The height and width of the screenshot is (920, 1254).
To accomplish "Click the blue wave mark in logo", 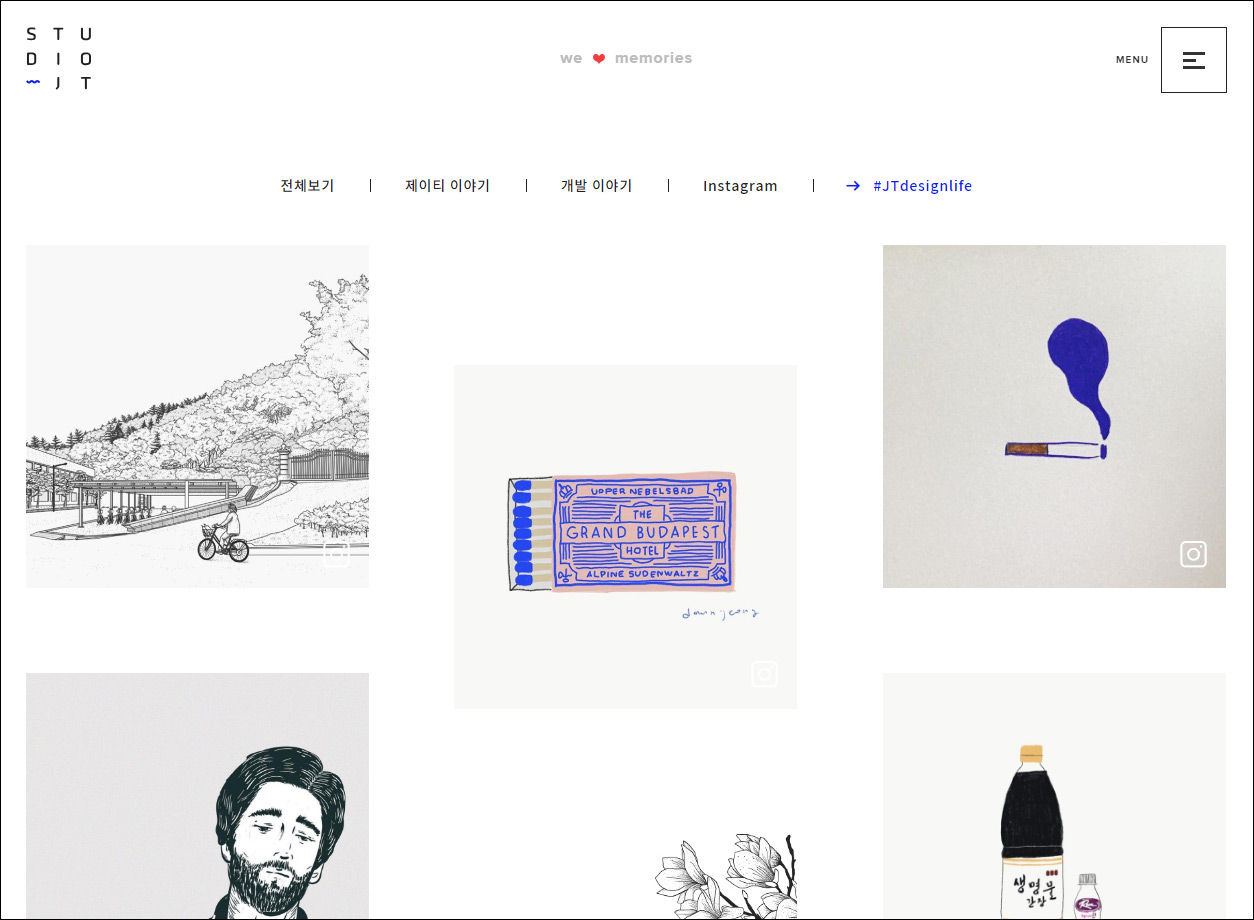I will pos(33,83).
